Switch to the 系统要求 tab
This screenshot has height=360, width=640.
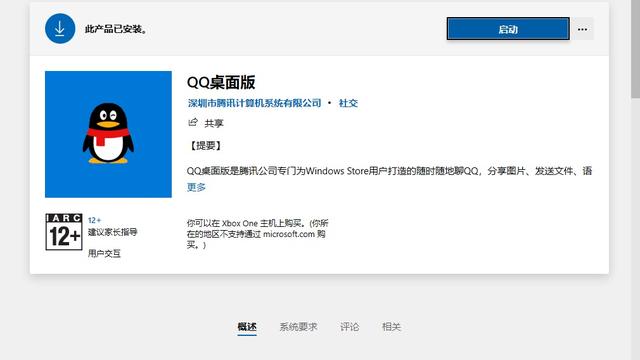298,327
